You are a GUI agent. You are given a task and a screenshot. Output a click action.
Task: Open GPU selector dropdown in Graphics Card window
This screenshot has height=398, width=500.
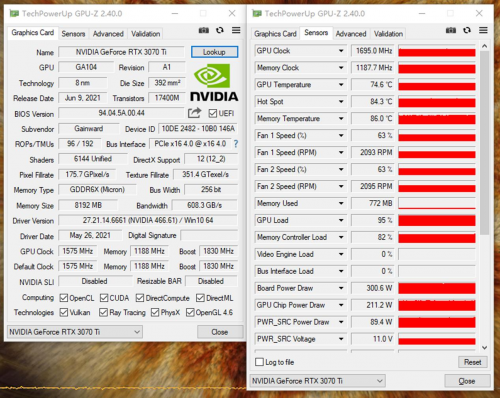tap(75, 332)
